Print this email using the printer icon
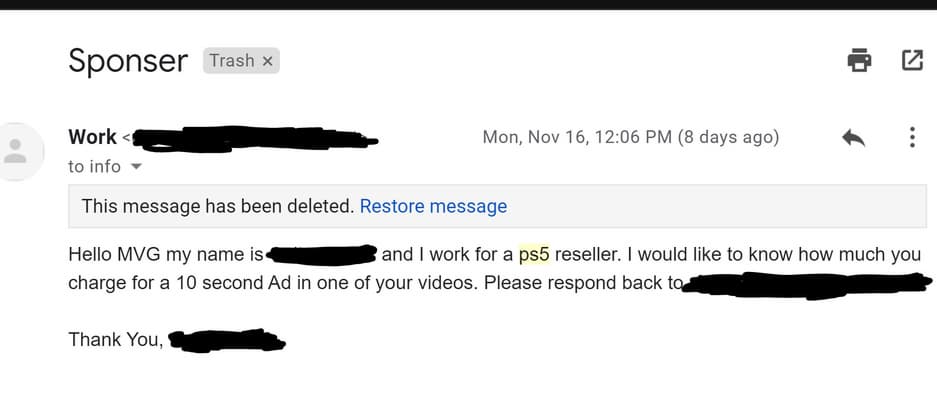Viewport: 937px width, 413px height. coord(859,61)
